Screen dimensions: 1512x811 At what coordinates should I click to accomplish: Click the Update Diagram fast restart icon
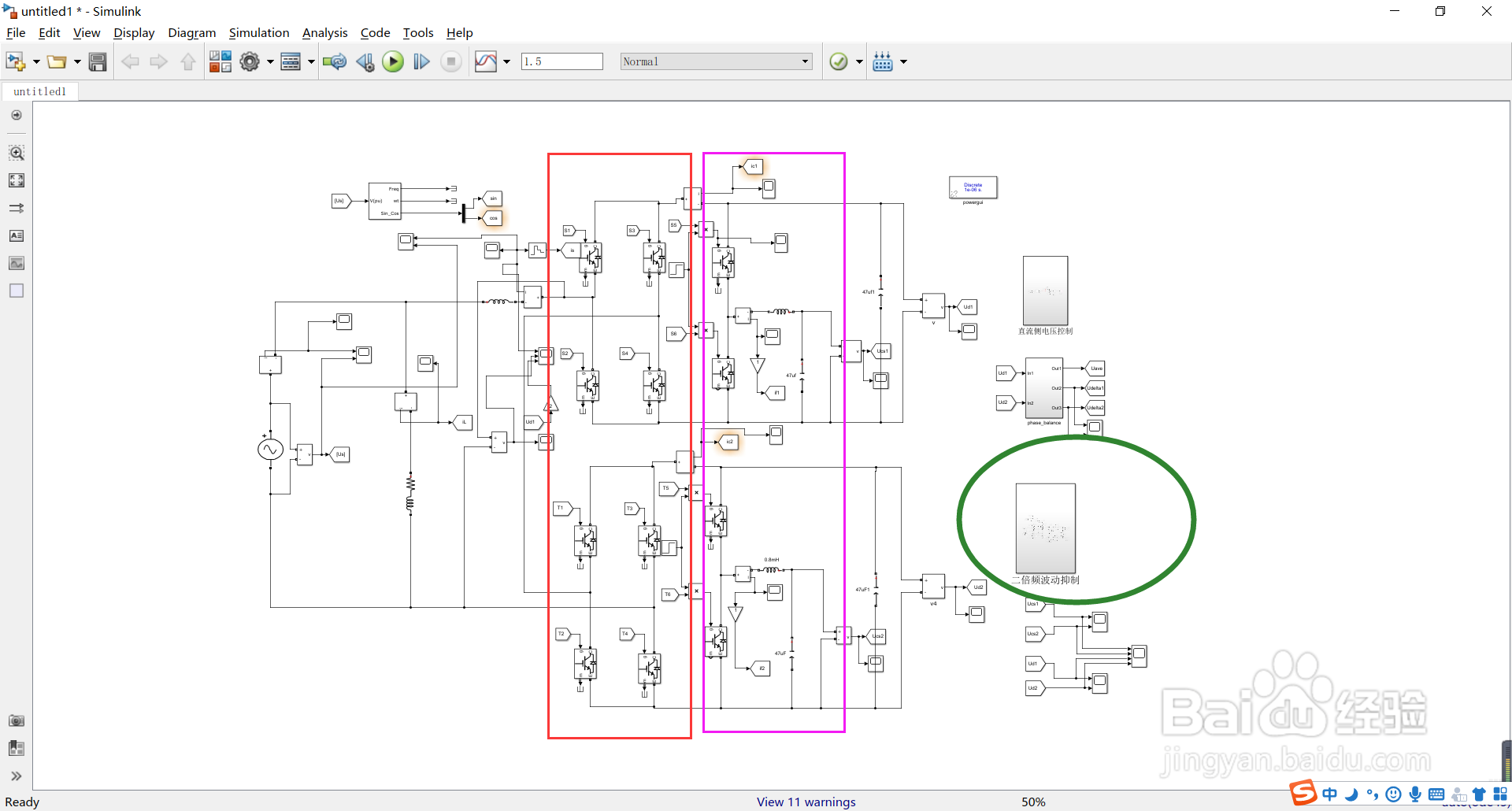(335, 61)
